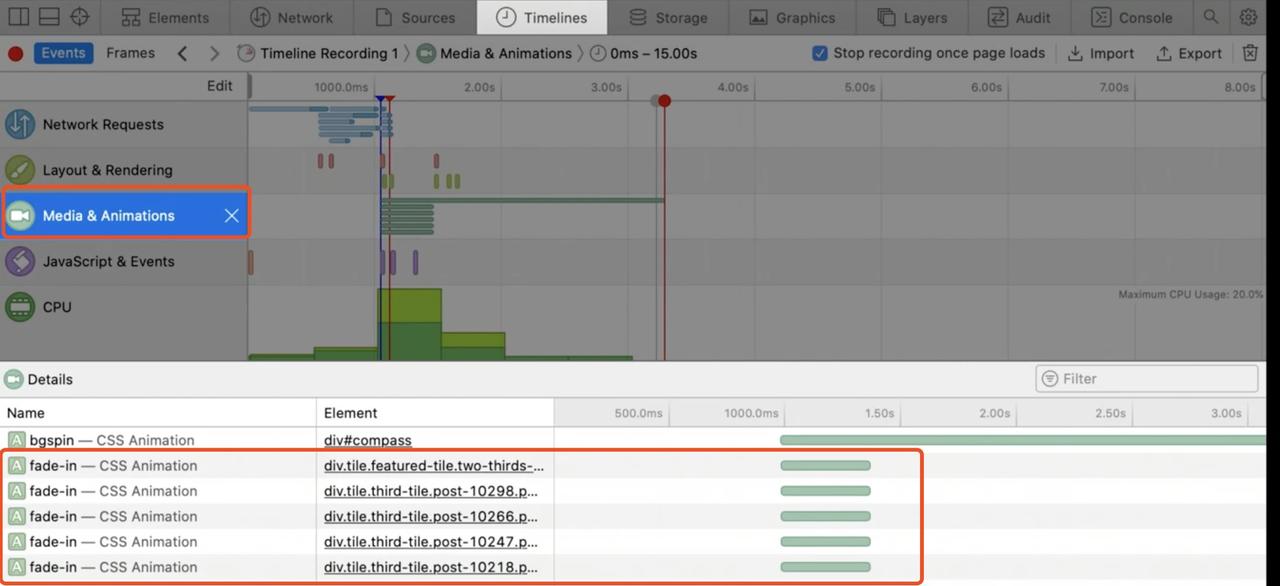
Task: Click the red timeline marker handle
Action: click(665, 101)
